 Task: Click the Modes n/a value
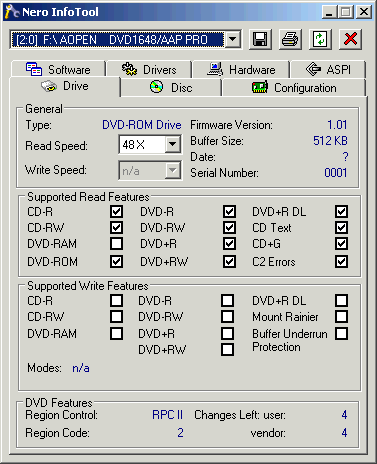[x=81, y=368]
